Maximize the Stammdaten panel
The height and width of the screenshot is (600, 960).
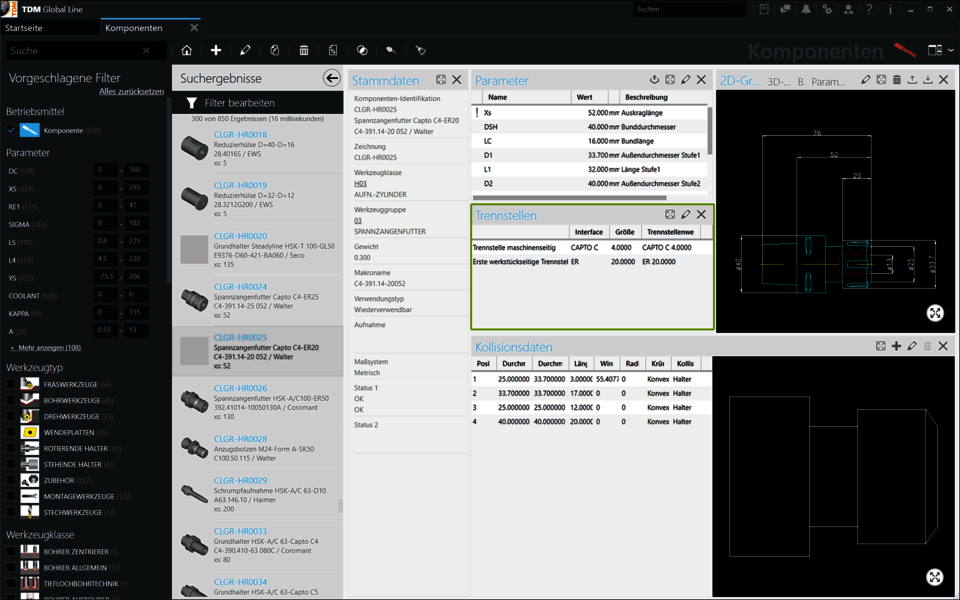coord(441,80)
